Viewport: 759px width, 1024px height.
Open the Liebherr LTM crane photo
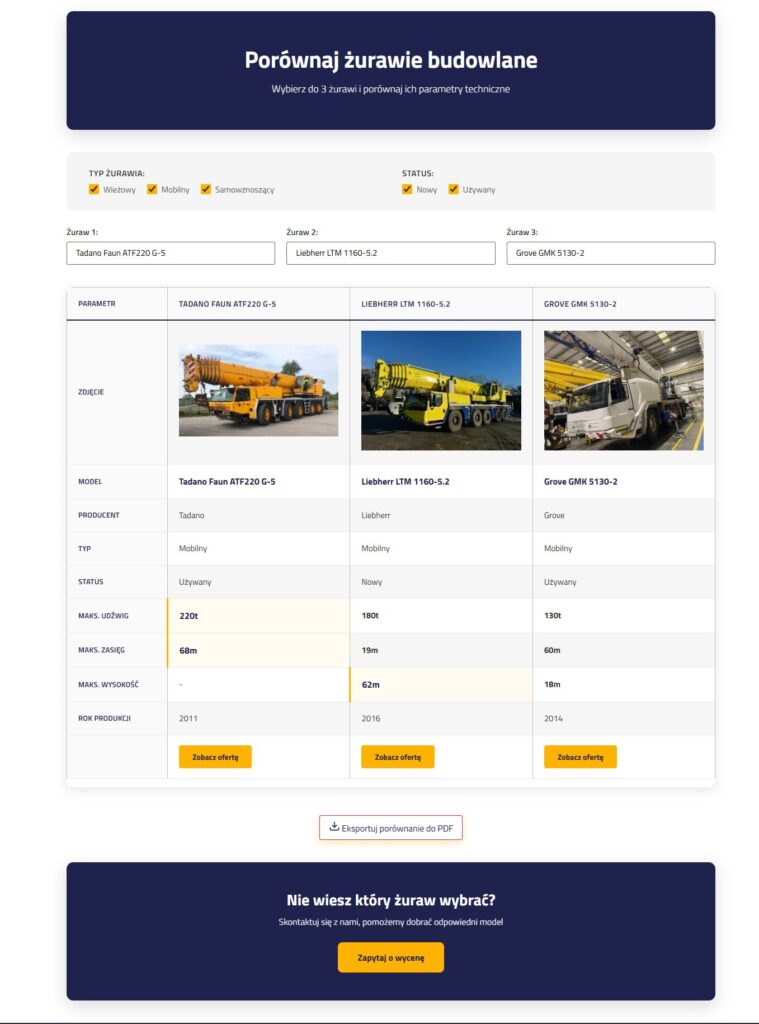pyautogui.click(x=441, y=391)
